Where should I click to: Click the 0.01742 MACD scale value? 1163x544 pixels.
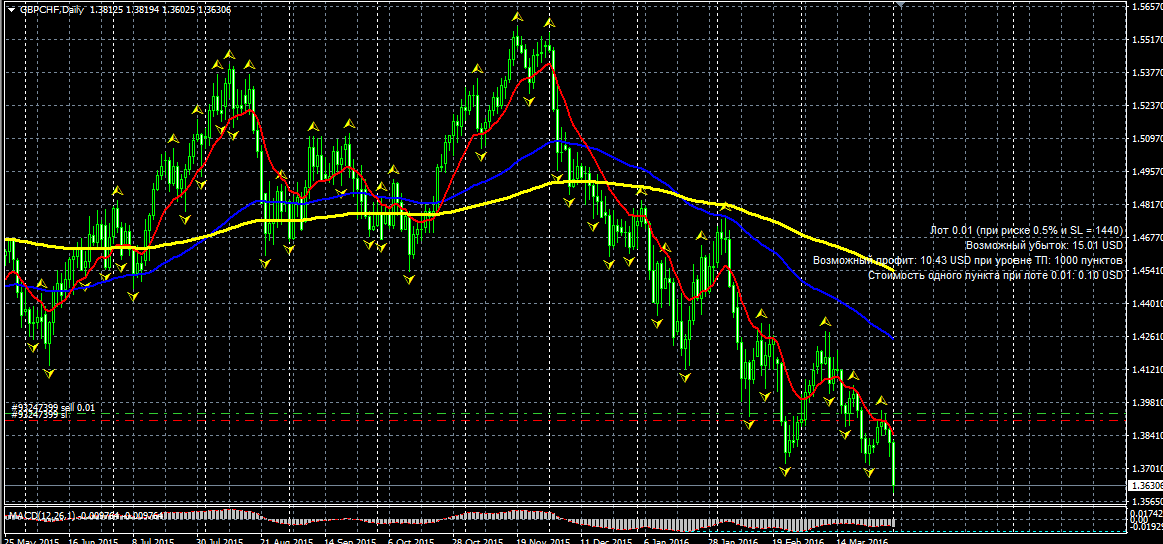[1147, 513]
